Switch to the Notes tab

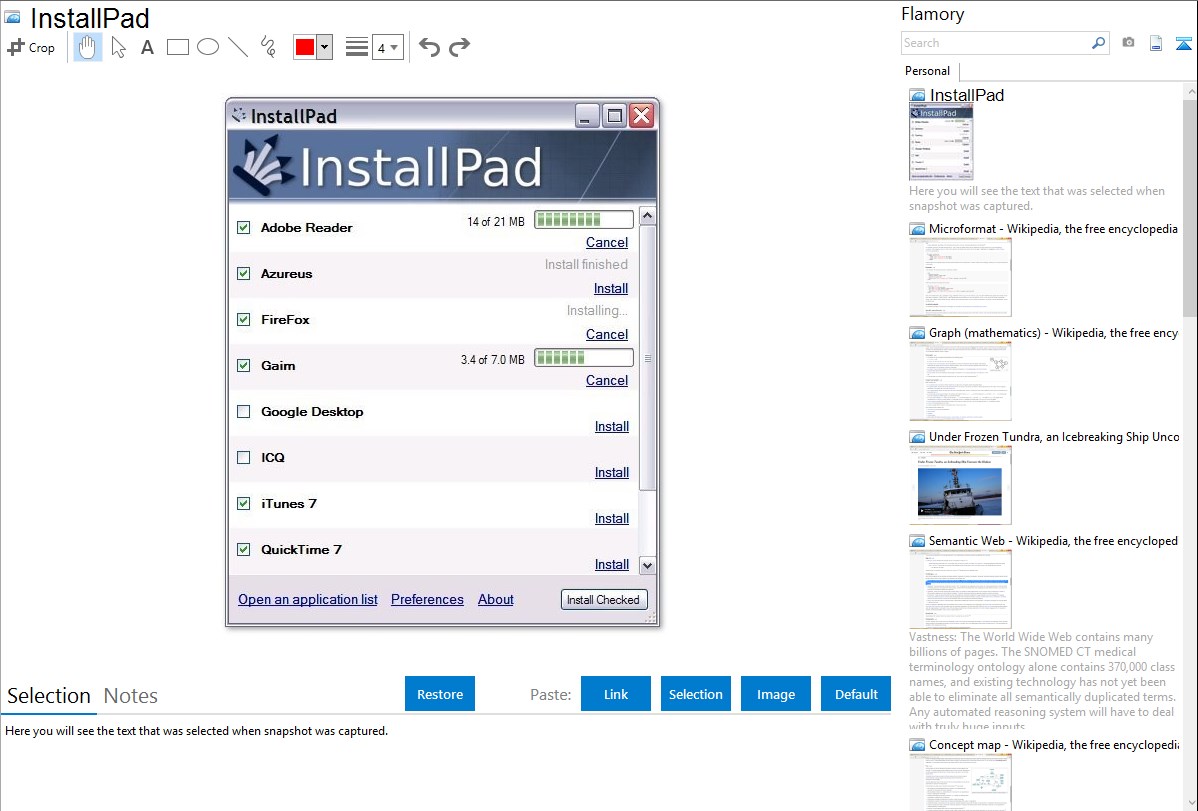coord(131,696)
